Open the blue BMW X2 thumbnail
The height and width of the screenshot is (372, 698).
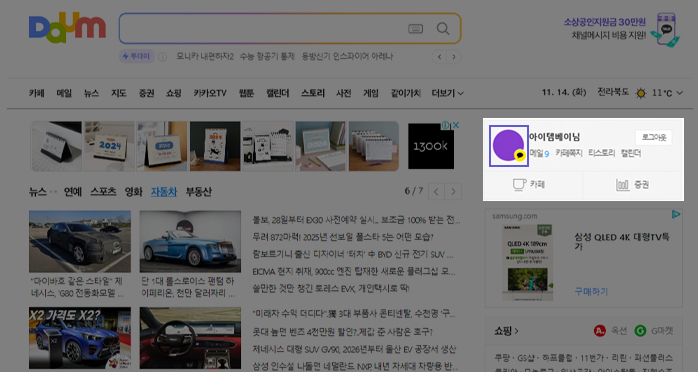coord(80,338)
